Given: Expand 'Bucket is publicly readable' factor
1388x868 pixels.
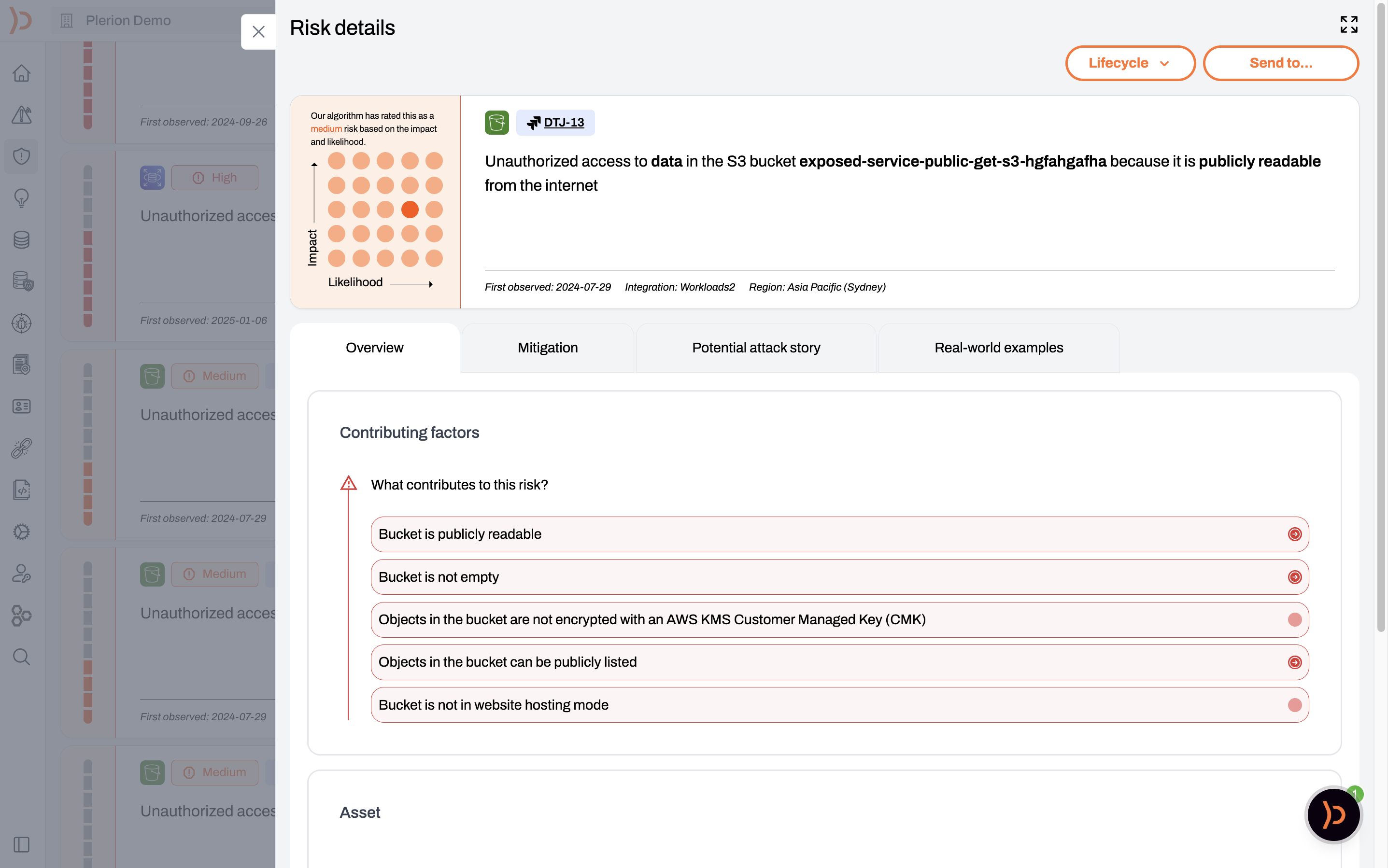Looking at the screenshot, I should (1294, 534).
